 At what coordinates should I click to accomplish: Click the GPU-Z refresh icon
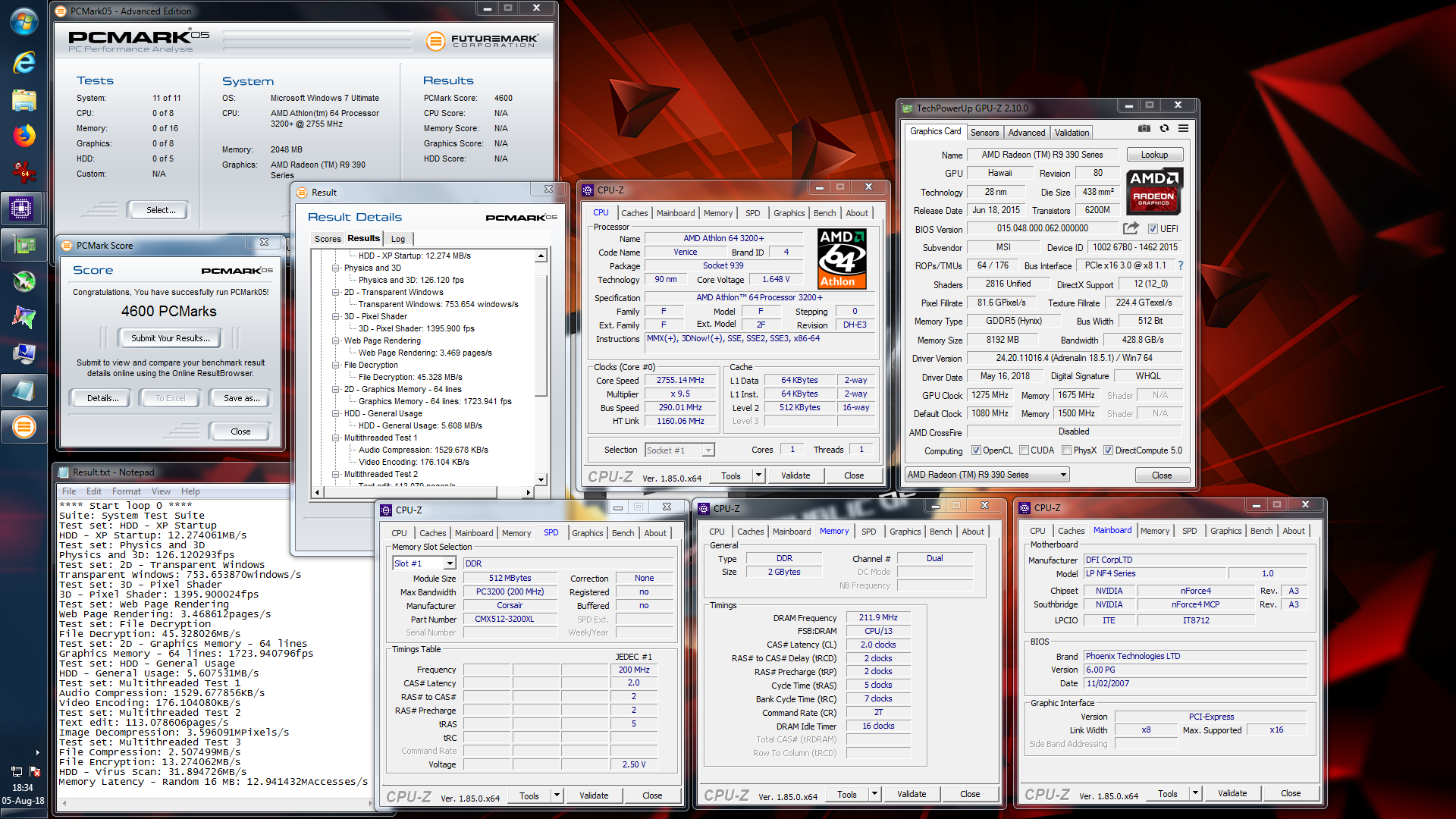pos(1164,129)
